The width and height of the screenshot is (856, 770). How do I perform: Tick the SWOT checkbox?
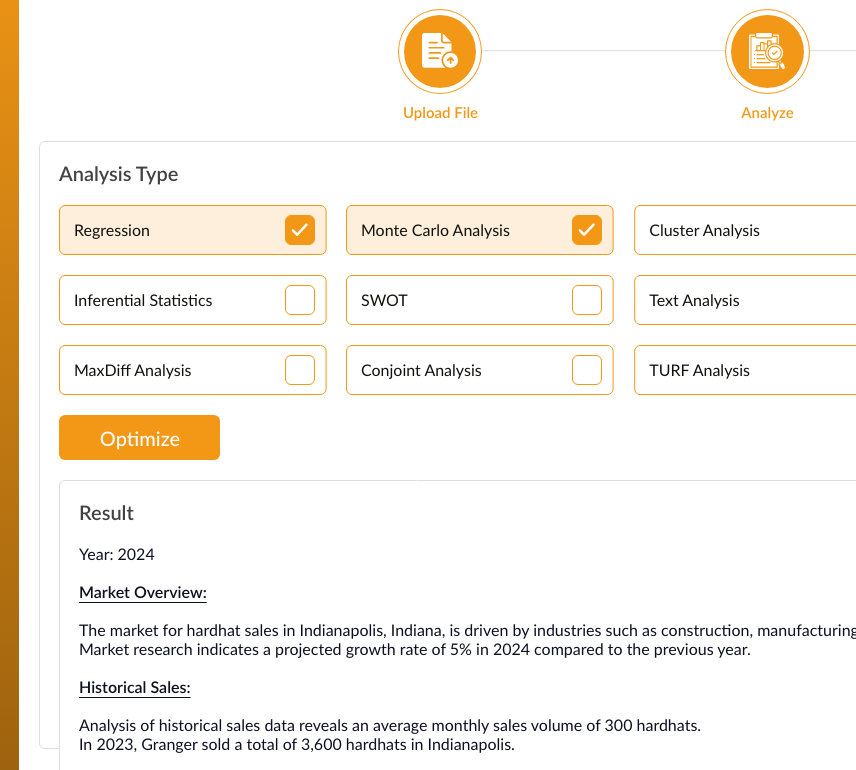pos(587,300)
